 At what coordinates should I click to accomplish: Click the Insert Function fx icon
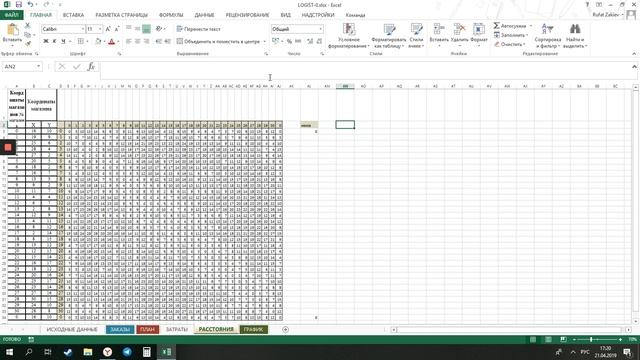91,67
